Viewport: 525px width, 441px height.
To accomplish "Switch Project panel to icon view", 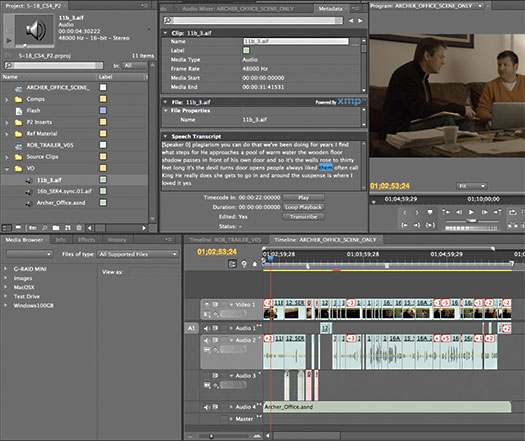I will [x=18, y=228].
